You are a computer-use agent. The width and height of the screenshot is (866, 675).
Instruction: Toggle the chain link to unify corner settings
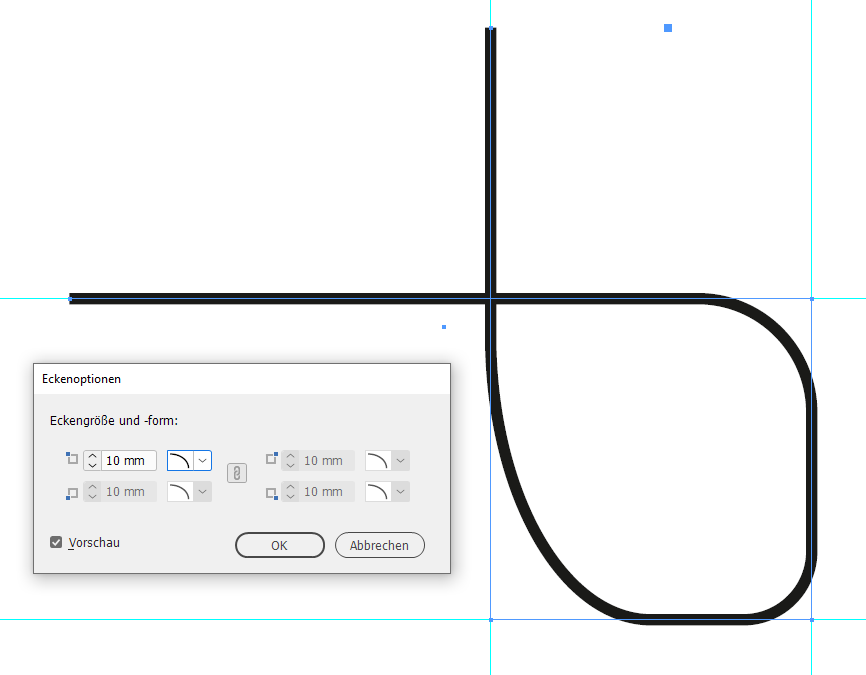237,474
